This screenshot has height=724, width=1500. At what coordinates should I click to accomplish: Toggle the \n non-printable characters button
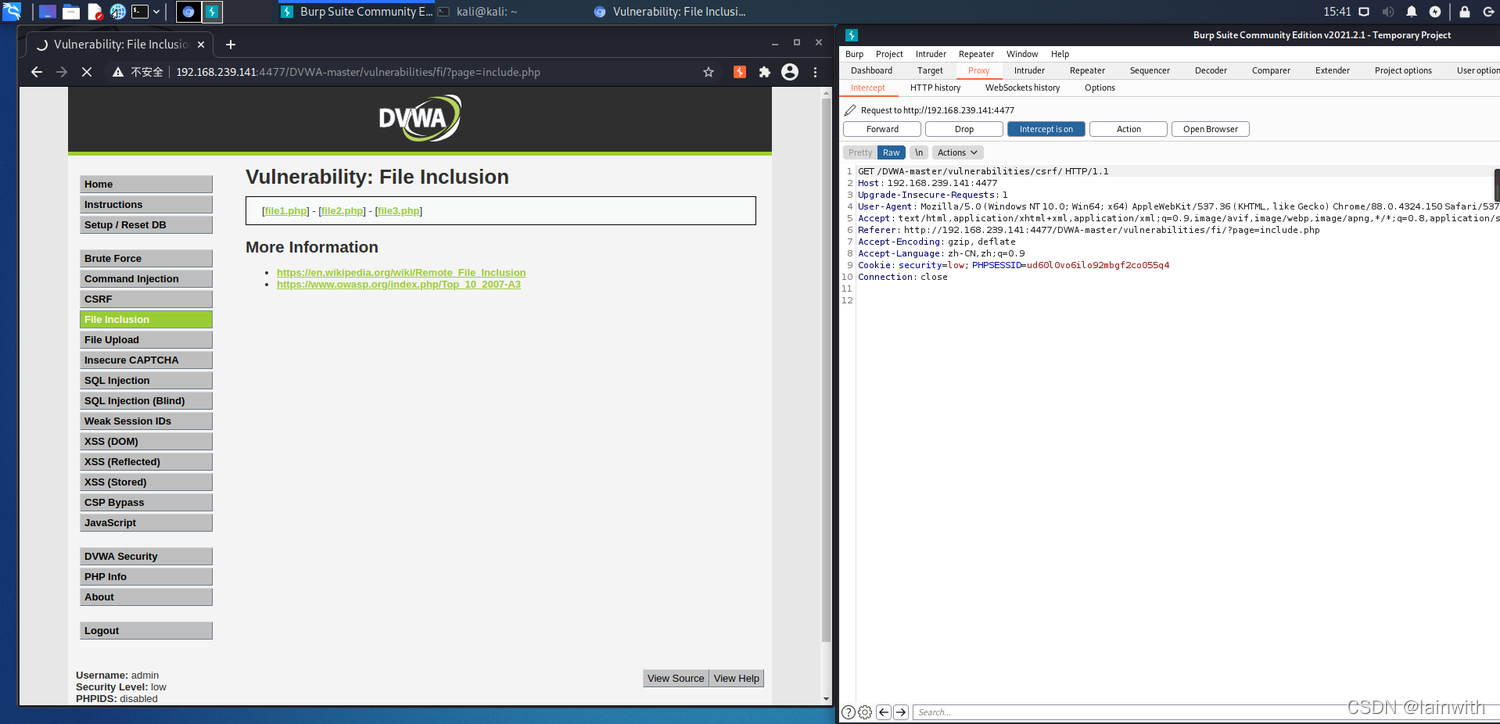[919, 153]
